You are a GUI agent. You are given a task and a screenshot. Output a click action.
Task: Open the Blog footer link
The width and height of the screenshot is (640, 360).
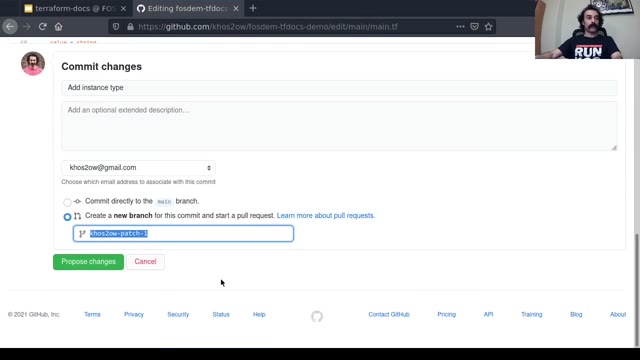point(576,314)
